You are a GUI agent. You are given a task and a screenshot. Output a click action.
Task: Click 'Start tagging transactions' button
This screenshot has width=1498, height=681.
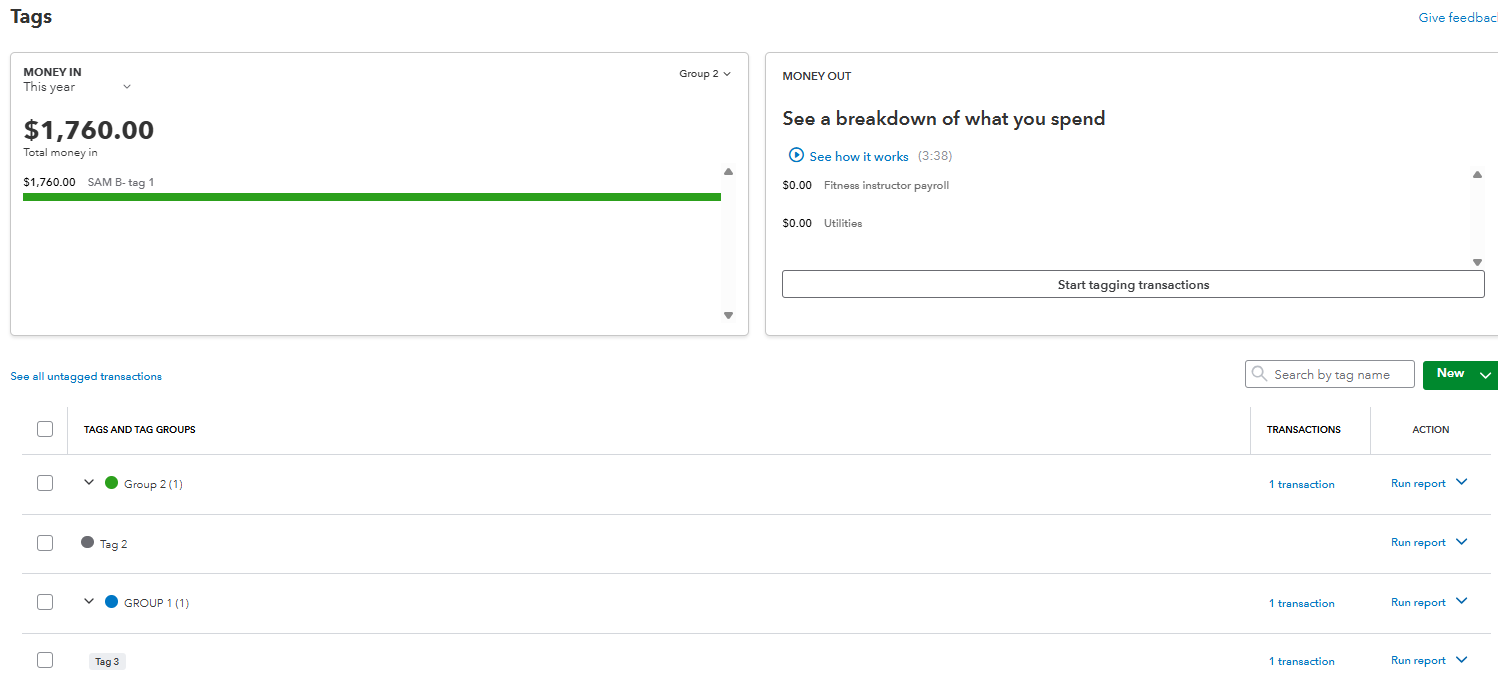click(1133, 285)
